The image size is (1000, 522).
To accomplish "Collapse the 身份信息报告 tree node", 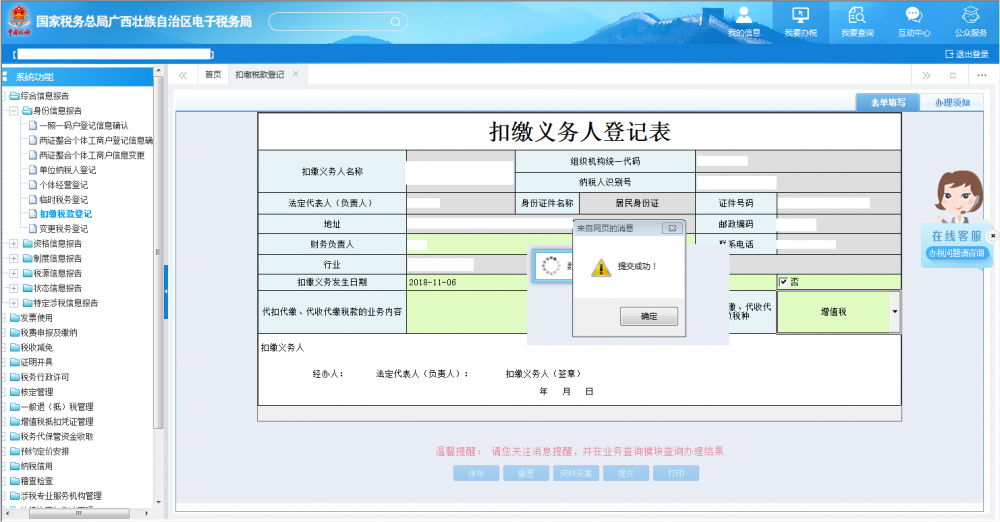I will 13,111.
